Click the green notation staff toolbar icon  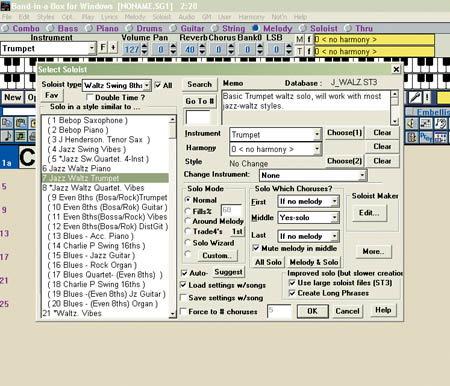(x=21, y=136)
